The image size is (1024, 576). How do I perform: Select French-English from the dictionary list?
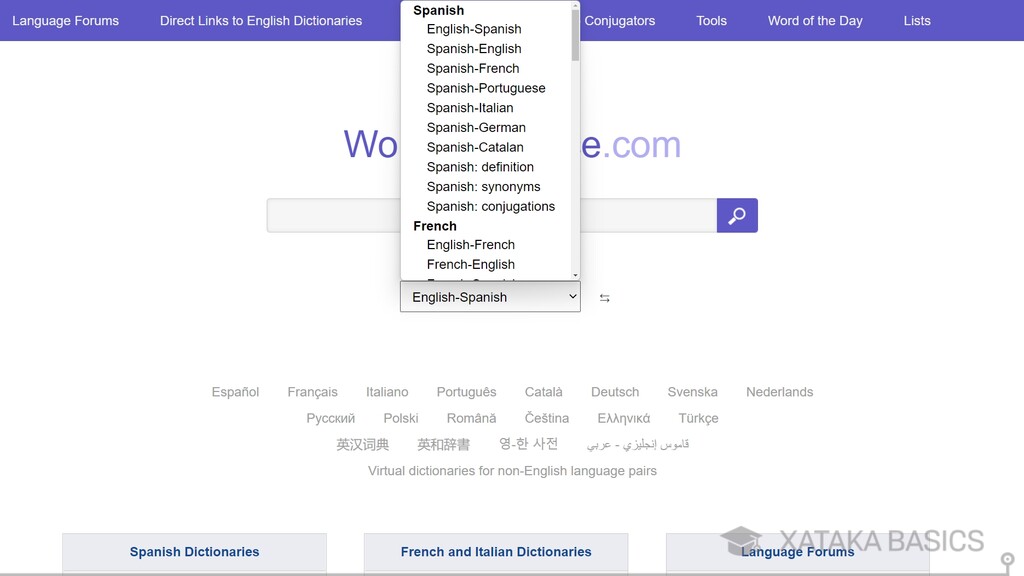(x=470, y=264)
